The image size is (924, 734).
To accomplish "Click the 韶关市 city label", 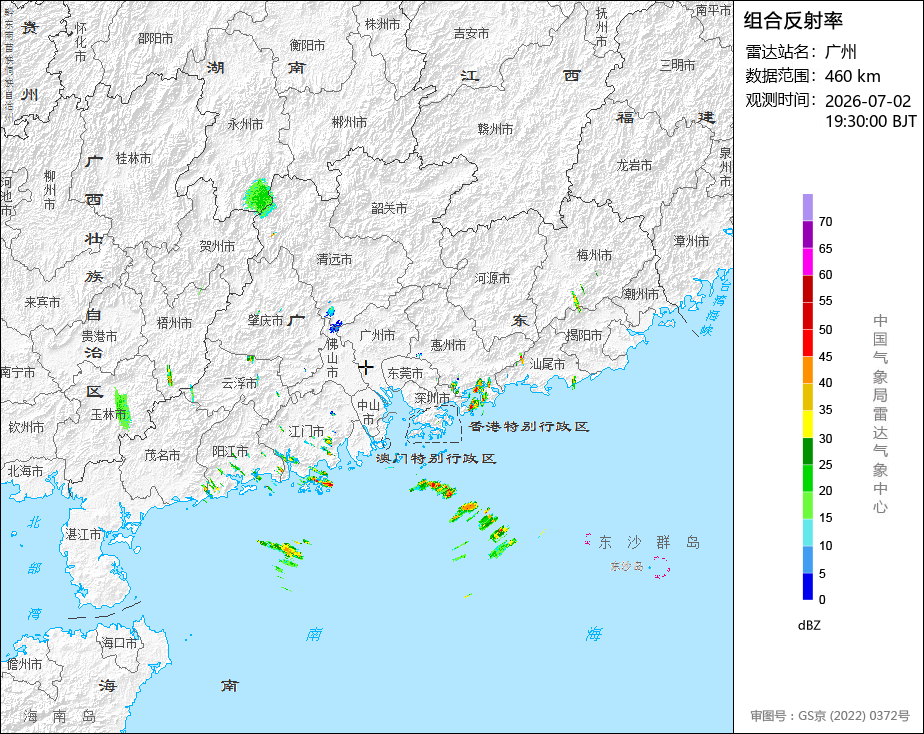I will [389, 209].
